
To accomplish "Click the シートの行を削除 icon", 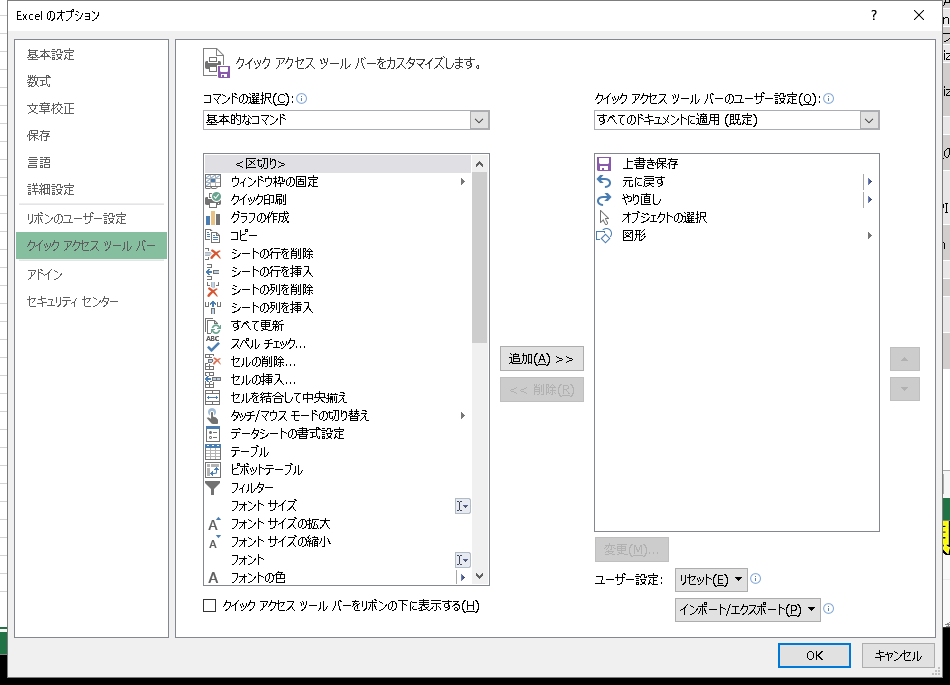I will (213, 253).
